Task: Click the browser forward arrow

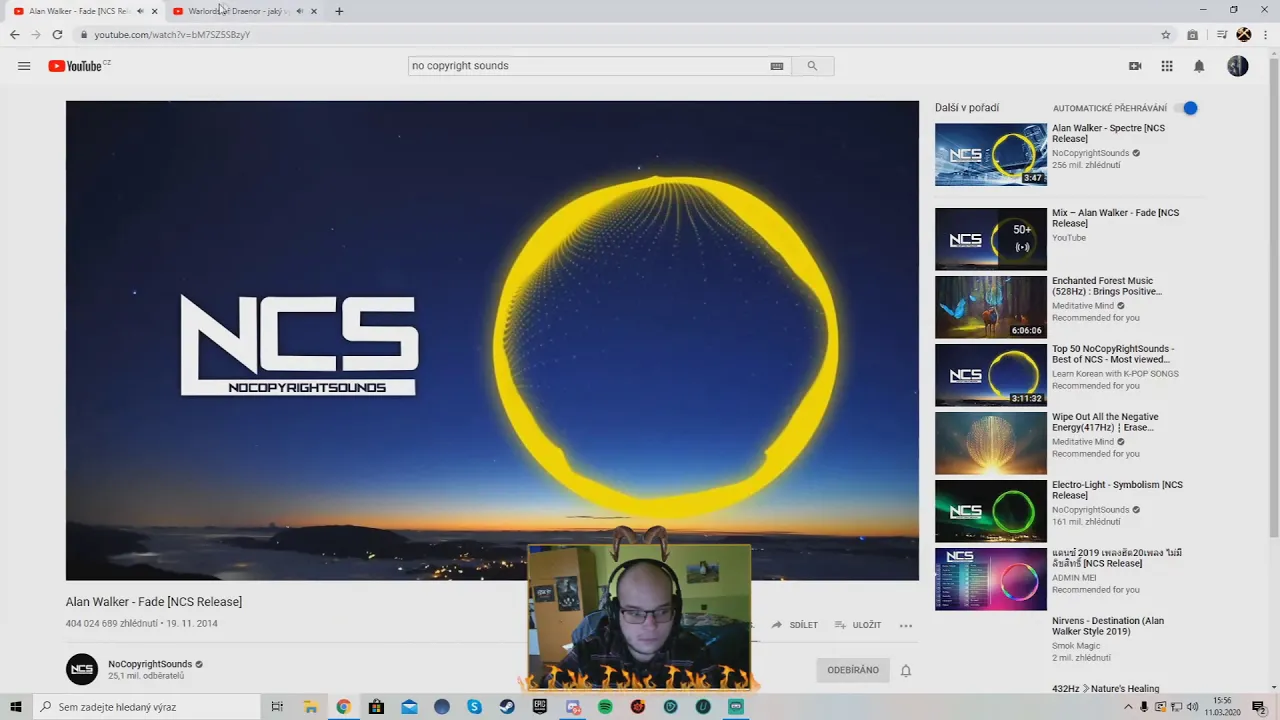Action: (36, 34)
